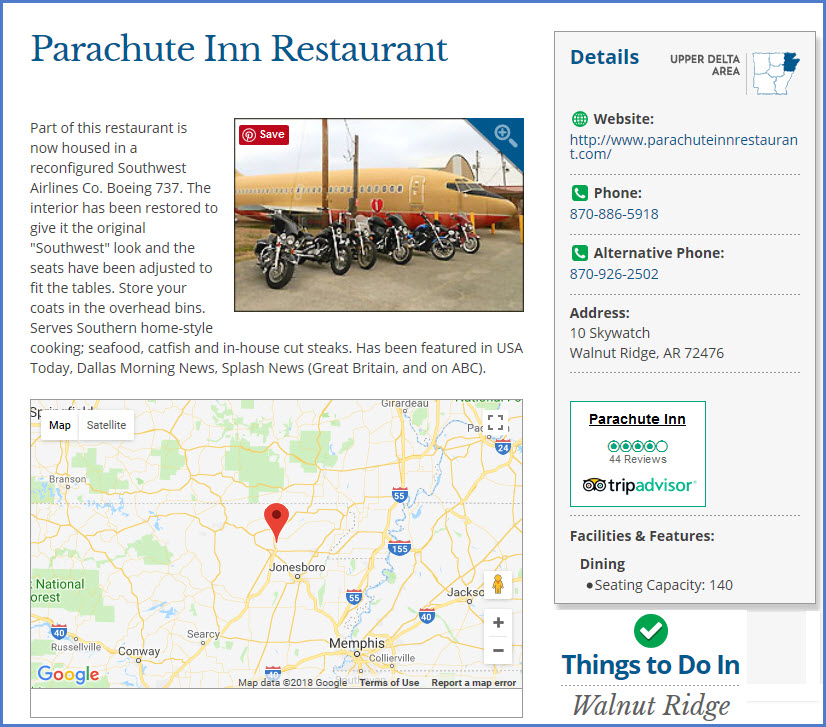Click the Upper Delta Area state map icon

tap(775, 73)
